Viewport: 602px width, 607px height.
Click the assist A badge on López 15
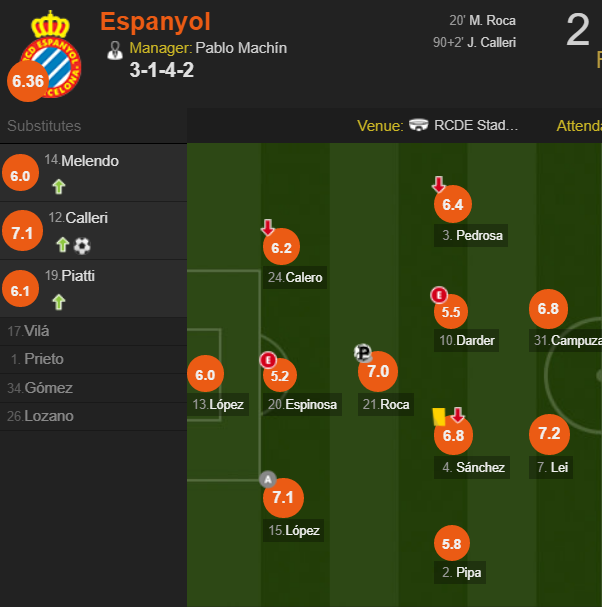coord(268,479)
